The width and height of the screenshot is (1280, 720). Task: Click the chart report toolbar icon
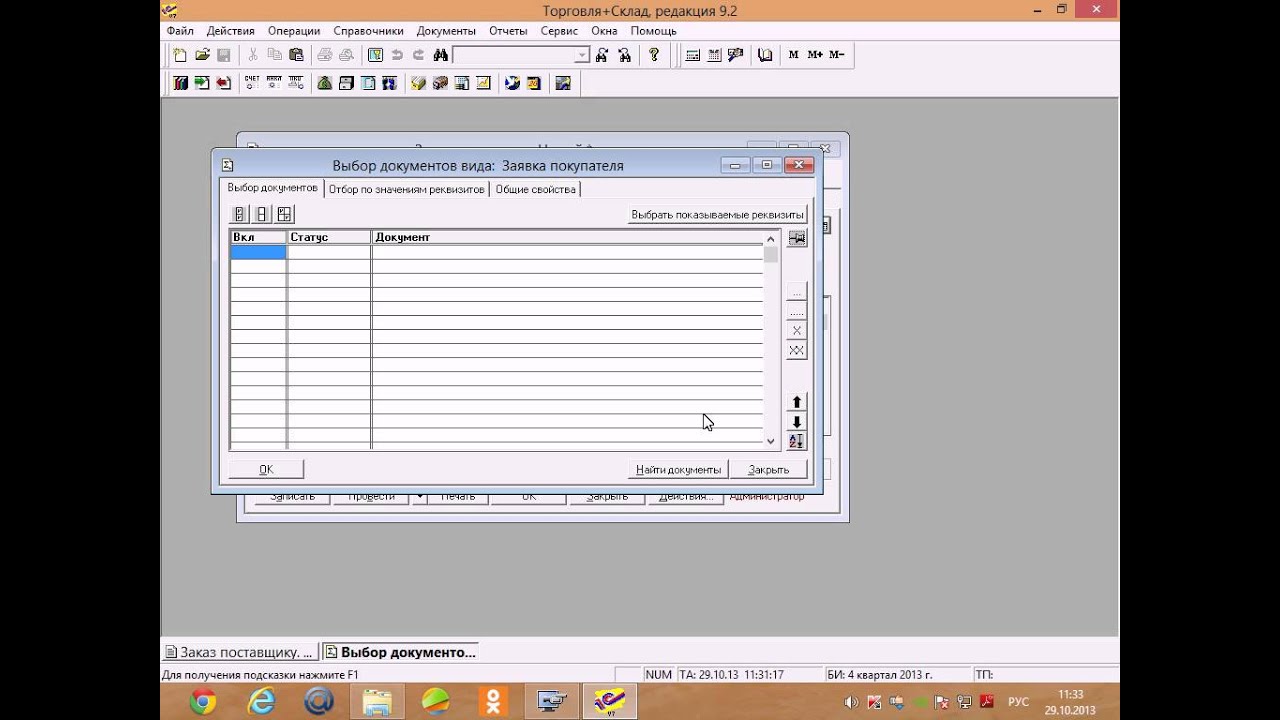click(484, 83)
